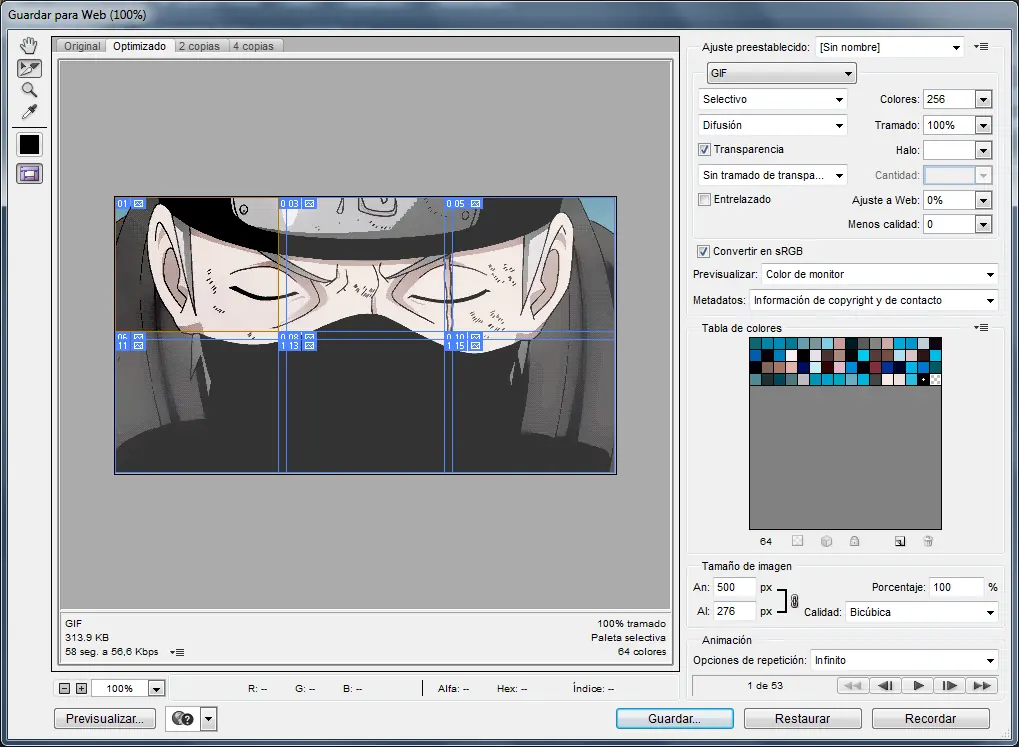Click the Previsualizar... button
Viewport: 1019px width, 747px height.
tap(105, 718)
